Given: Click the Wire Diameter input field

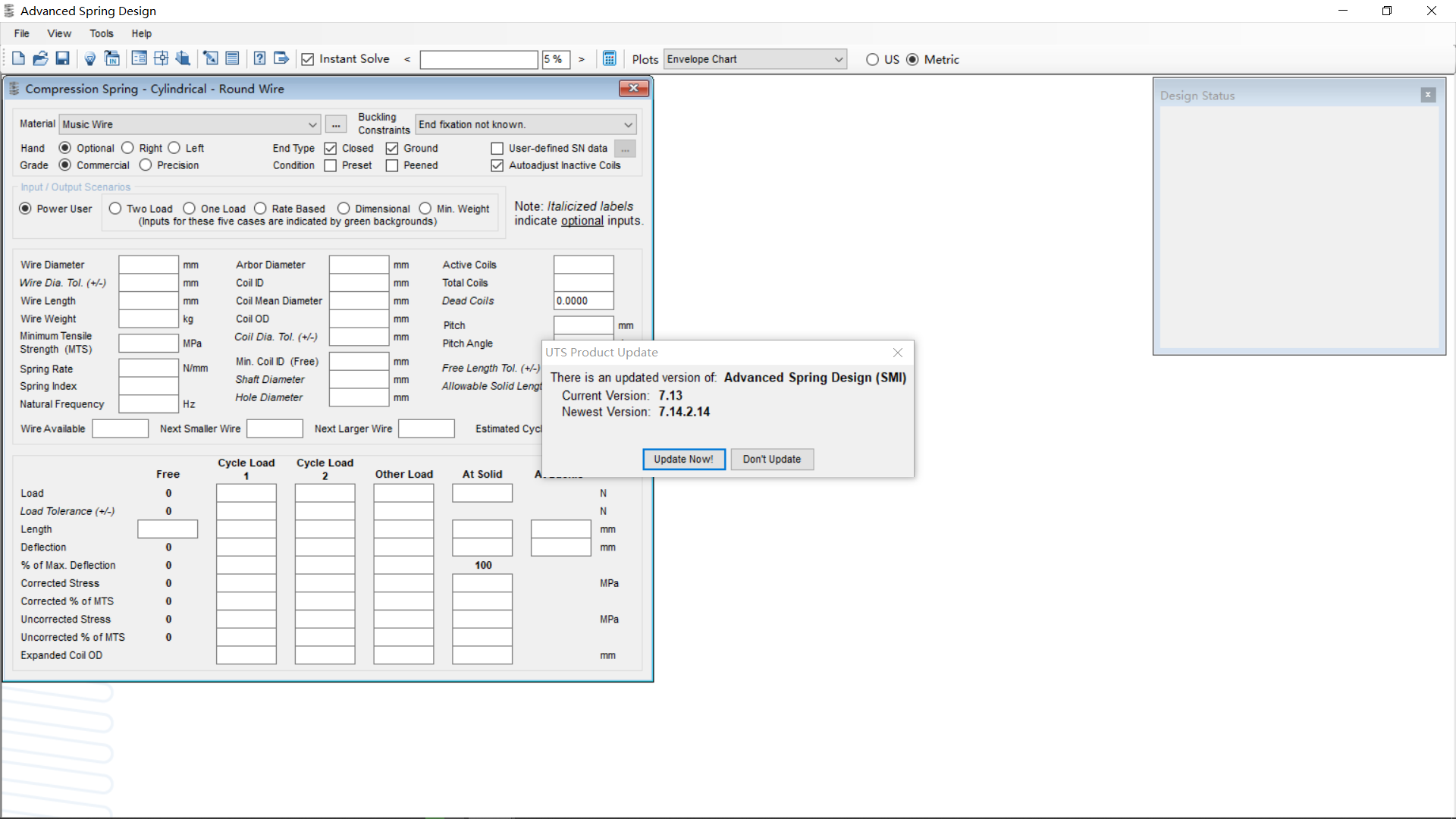Looking at the screenshot, I should [149, 265].
